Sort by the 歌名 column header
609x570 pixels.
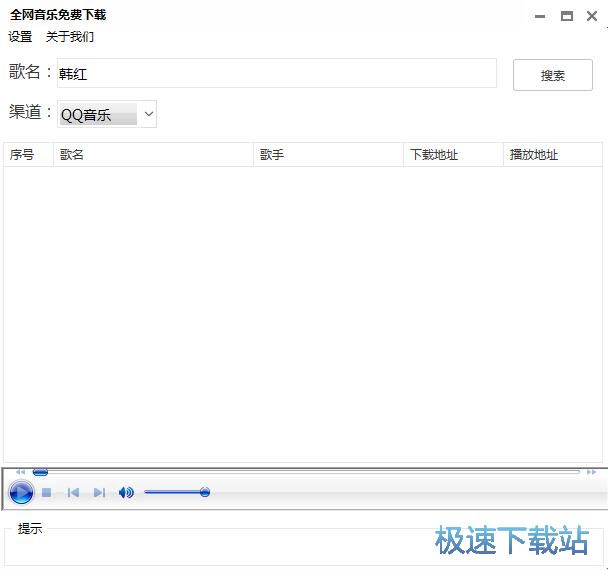click(x=153, y=155)
